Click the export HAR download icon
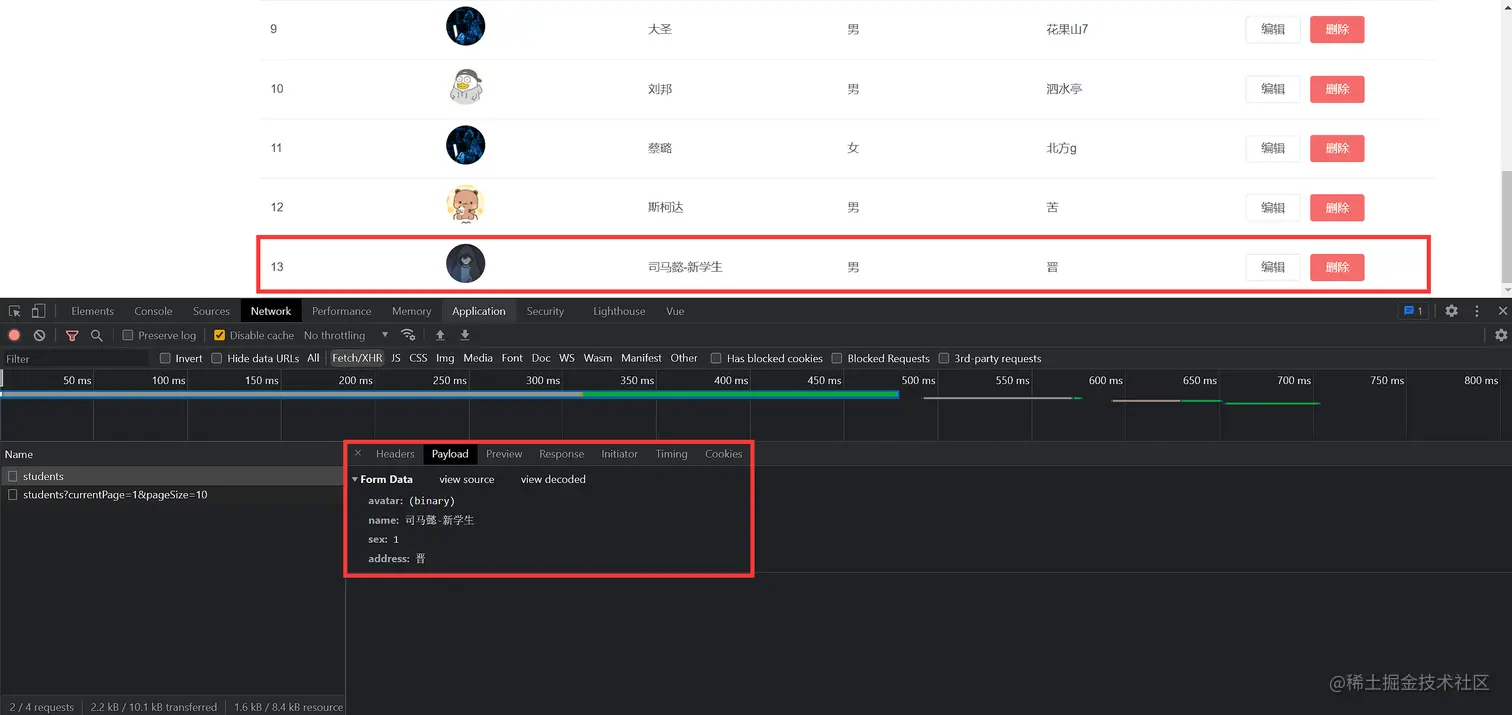Viewport: 1512px width, 715px height. [x=465, y=335]
